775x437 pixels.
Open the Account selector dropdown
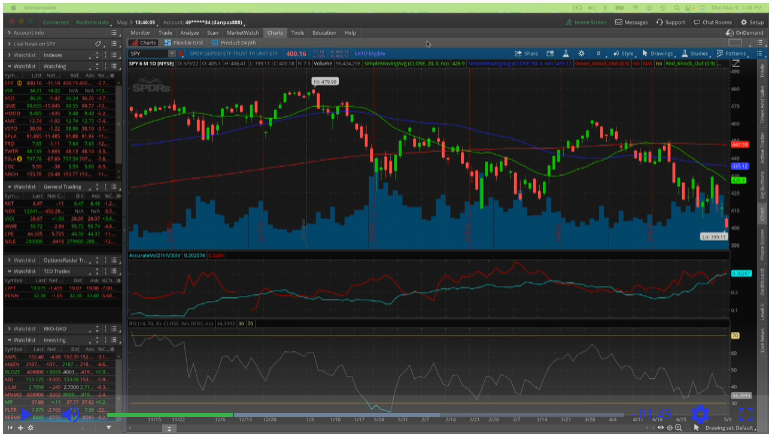204,22
